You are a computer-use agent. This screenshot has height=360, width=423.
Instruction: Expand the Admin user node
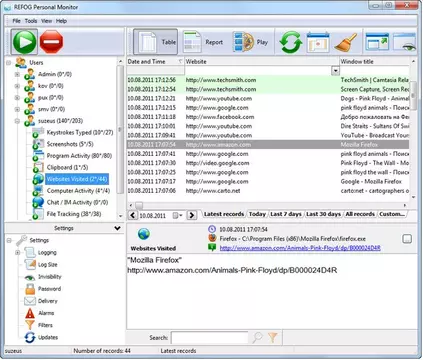click(17, 74)
